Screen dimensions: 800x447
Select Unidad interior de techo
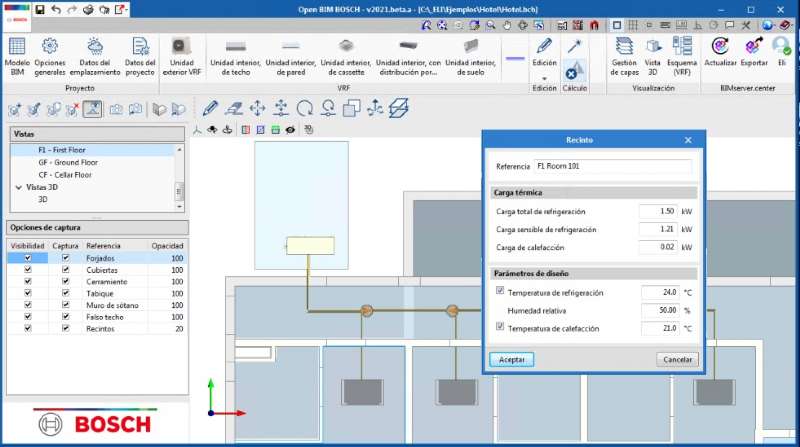pyautogui.click(x=235, y=57)
